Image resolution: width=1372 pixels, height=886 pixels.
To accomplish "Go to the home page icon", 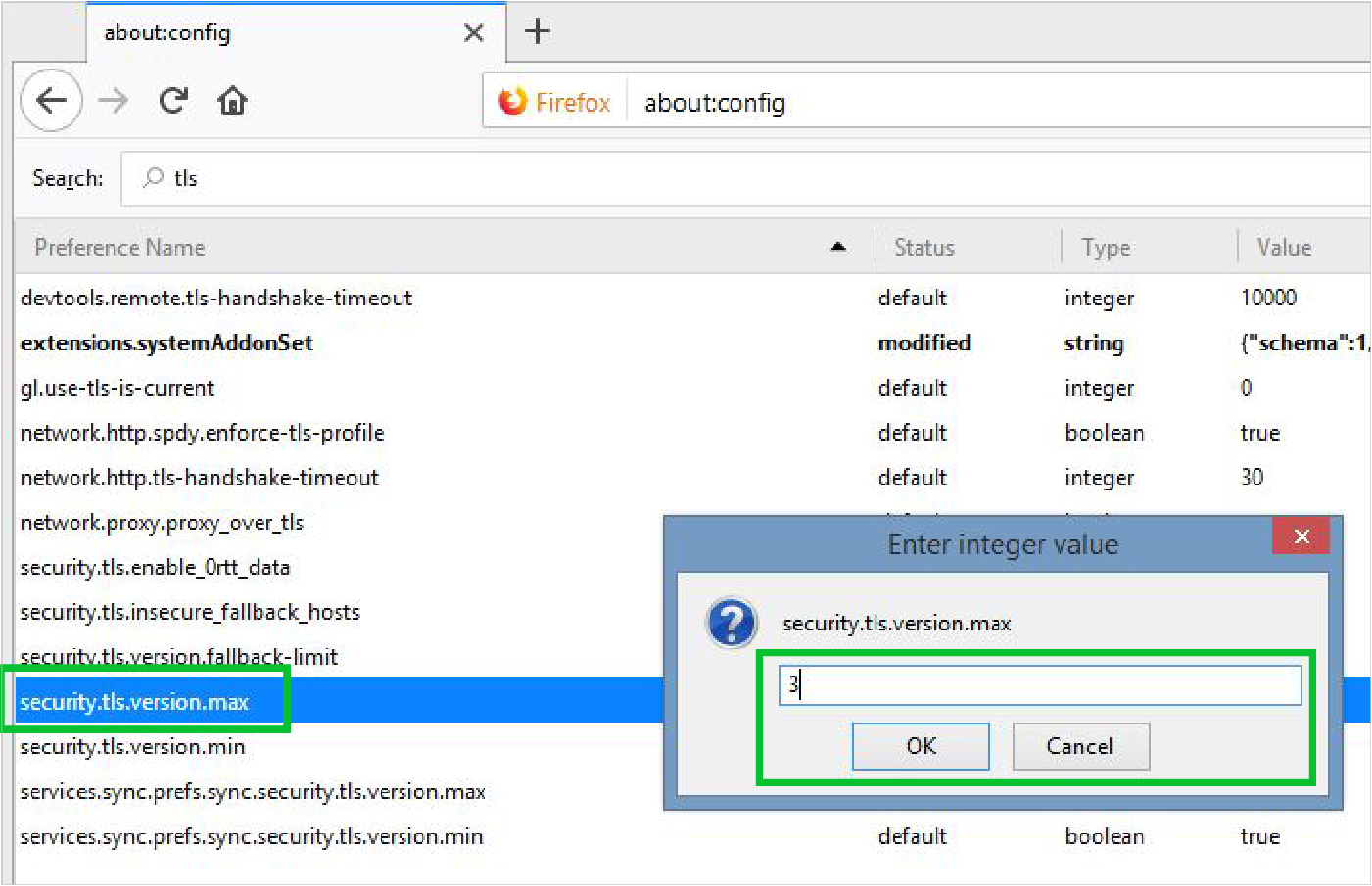I will tap(232, 100).
